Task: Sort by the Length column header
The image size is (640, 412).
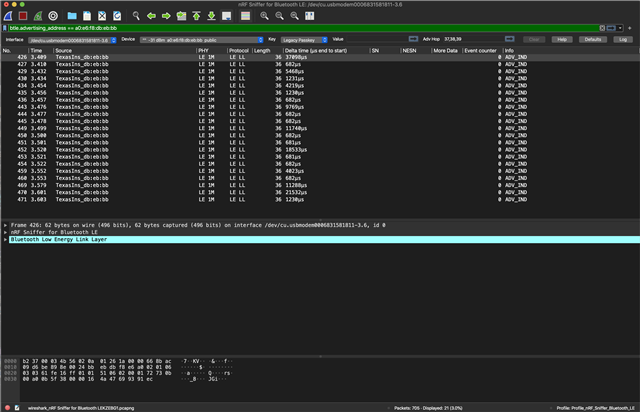Action: pos(267,51)
